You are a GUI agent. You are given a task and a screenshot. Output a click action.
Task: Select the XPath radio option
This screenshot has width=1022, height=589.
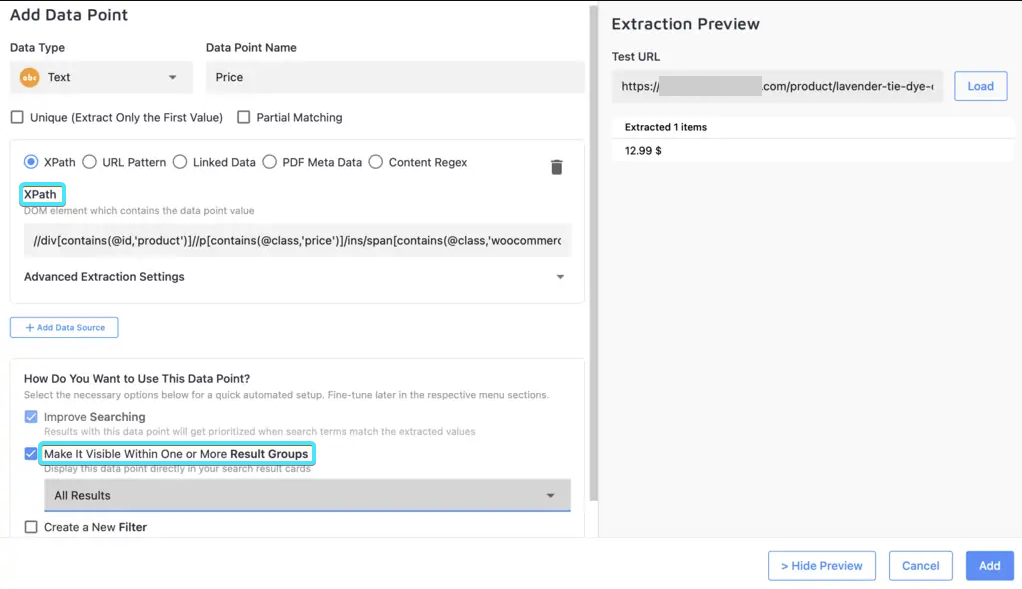[31, 162]
